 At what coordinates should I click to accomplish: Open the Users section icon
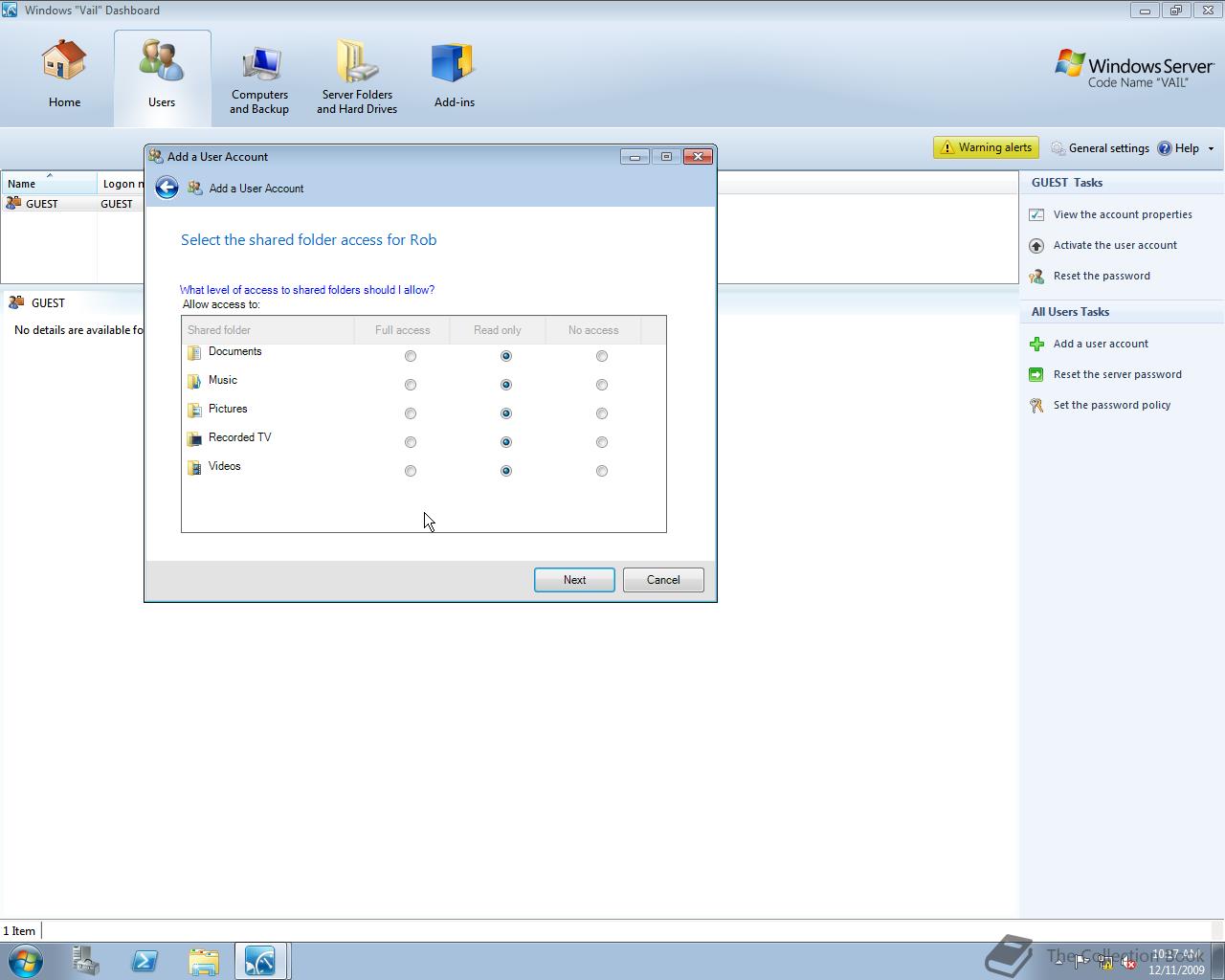(161, 60)
